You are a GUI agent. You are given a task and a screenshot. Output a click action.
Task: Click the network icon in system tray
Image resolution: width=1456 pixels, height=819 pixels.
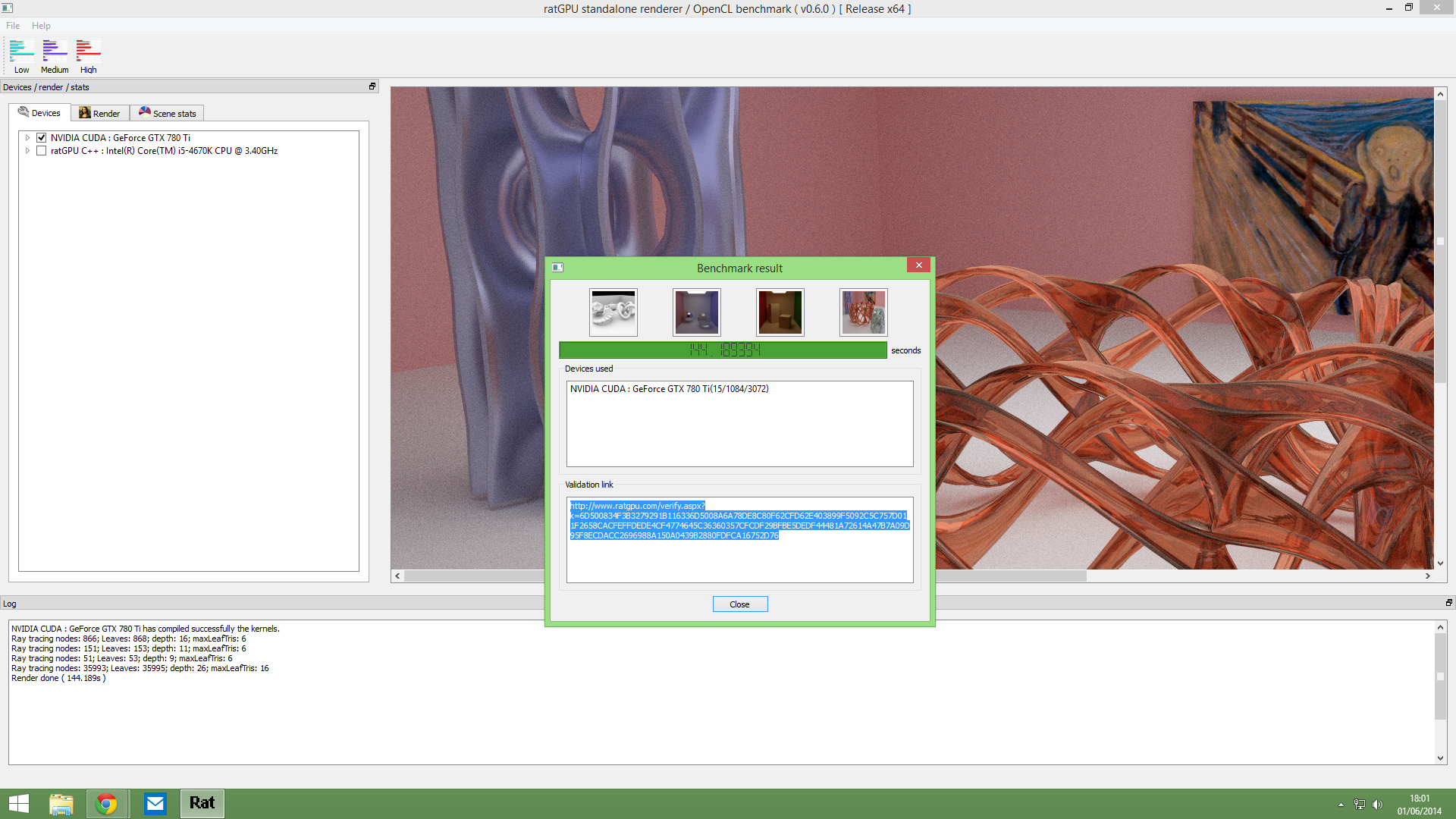(x=1360, y=805)
